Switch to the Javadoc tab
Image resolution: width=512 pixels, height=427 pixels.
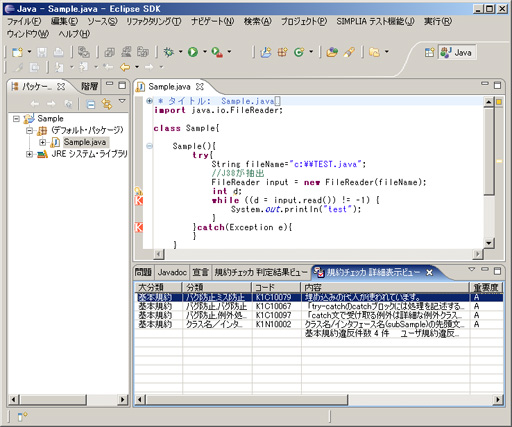(x=172, y=272)
